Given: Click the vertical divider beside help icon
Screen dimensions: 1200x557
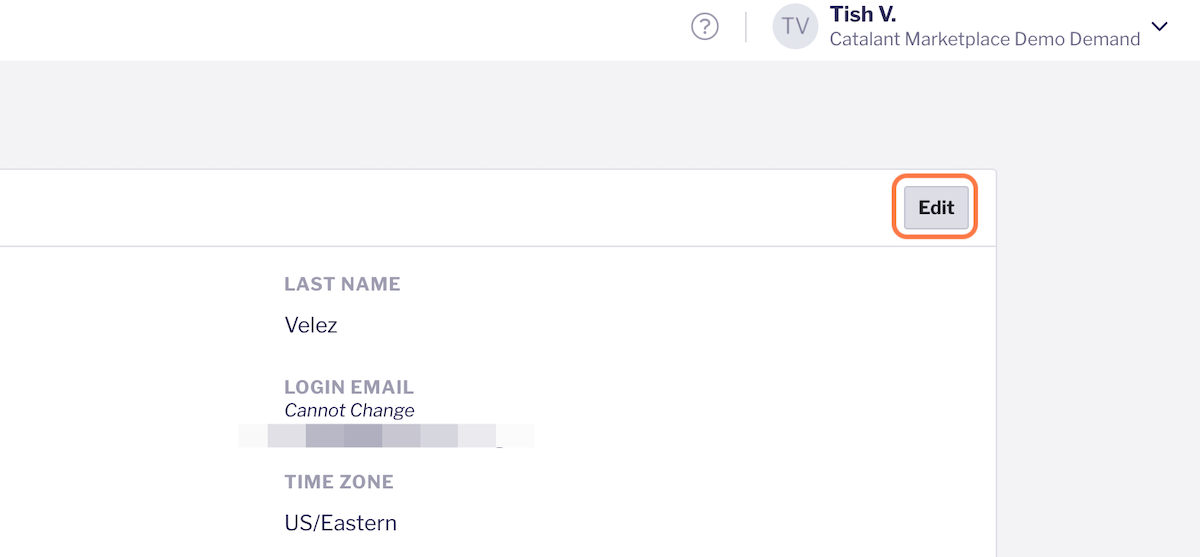Looking at the screenshot, I should (746, 27).
